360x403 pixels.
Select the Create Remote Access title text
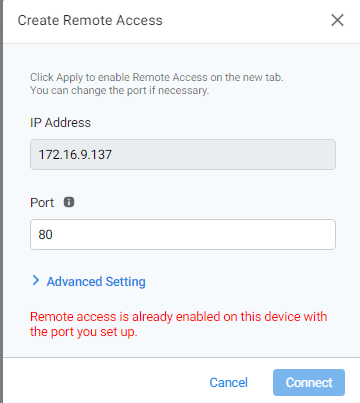point(90,20)
